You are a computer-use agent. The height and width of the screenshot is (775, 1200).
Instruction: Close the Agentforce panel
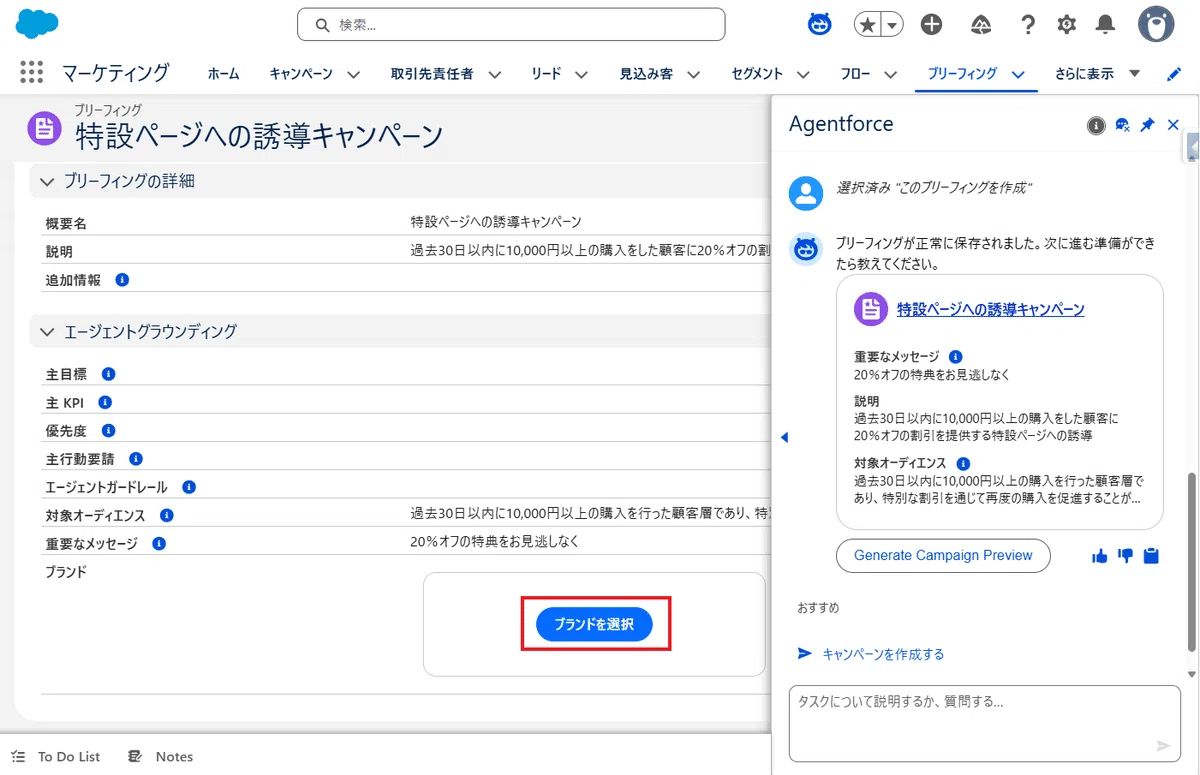1174,125
